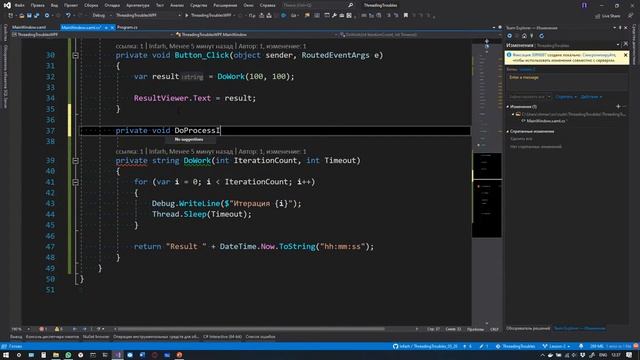The image size is (640, 360).
Task: Open the Test menu
Action: pyautogui.click(x=160, y=5)
